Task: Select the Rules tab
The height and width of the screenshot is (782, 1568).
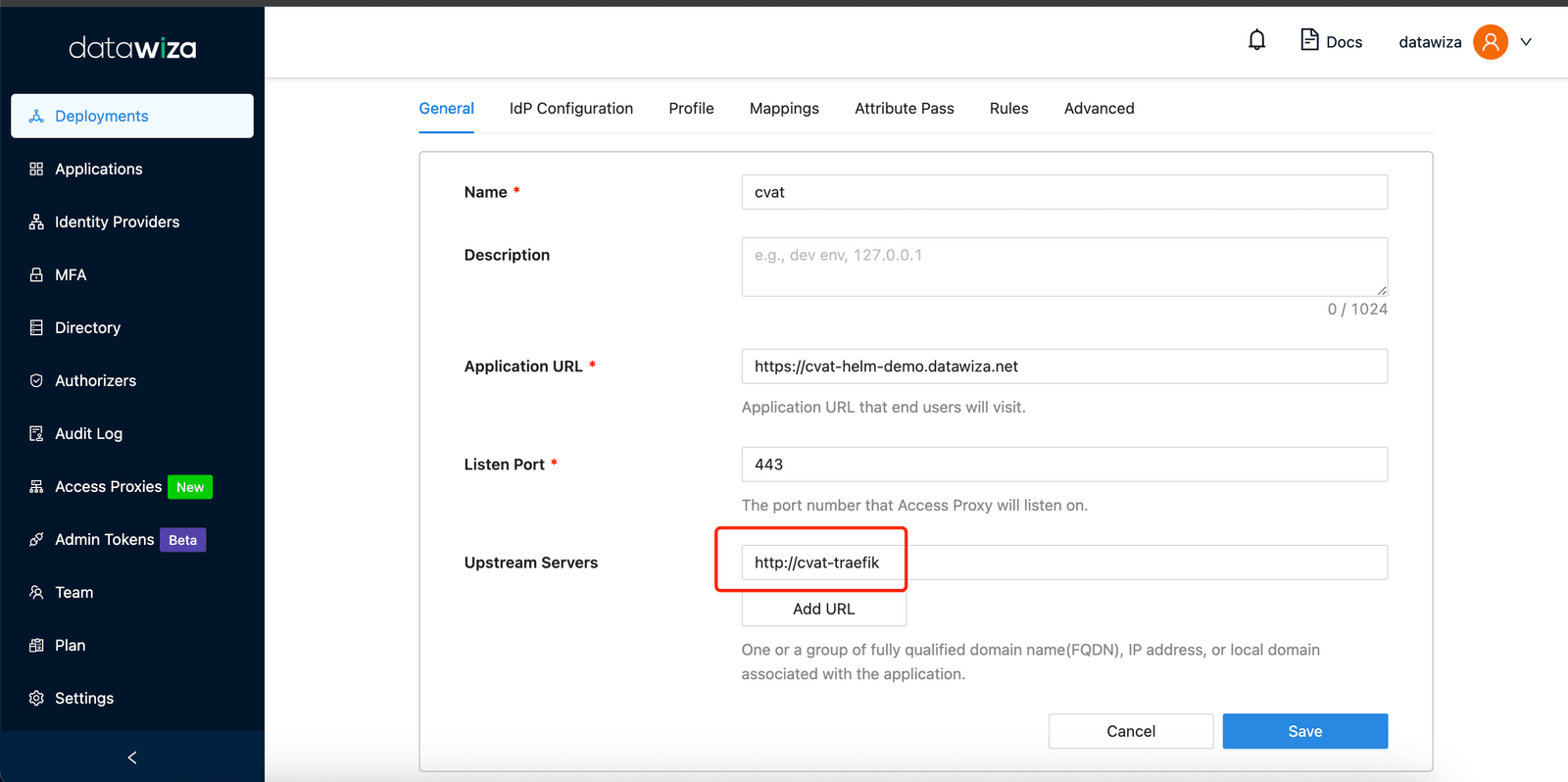Action: point(1009,108)
